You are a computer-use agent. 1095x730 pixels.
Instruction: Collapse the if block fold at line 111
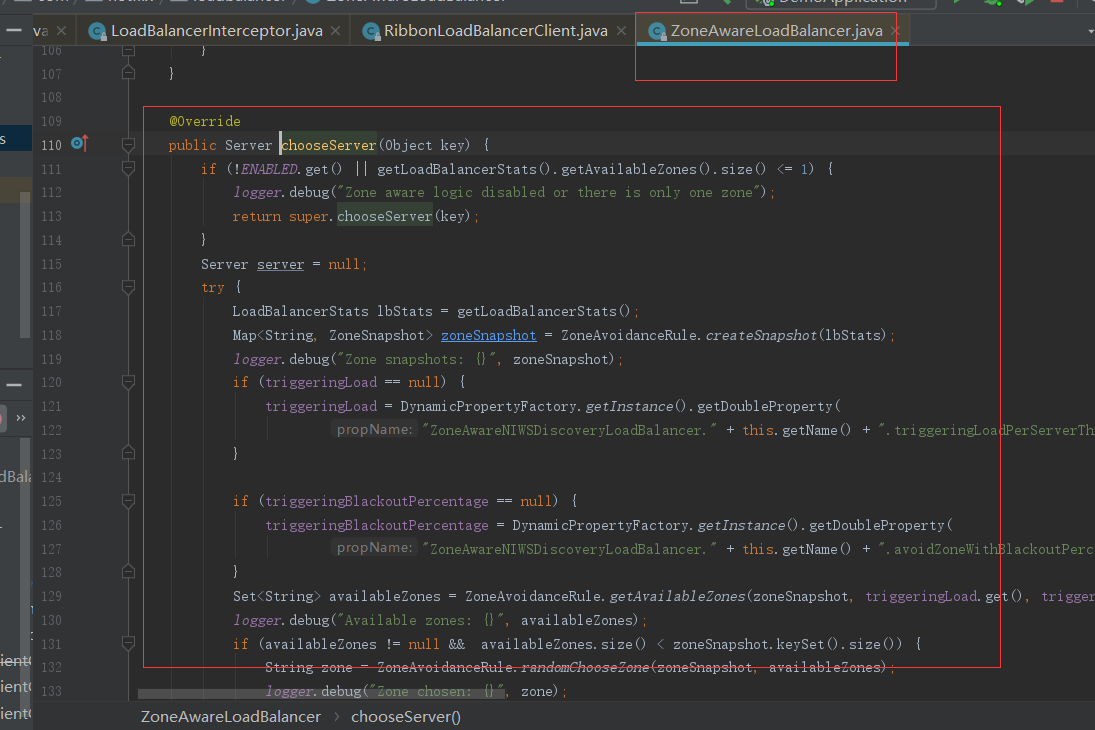click(128, 168)
